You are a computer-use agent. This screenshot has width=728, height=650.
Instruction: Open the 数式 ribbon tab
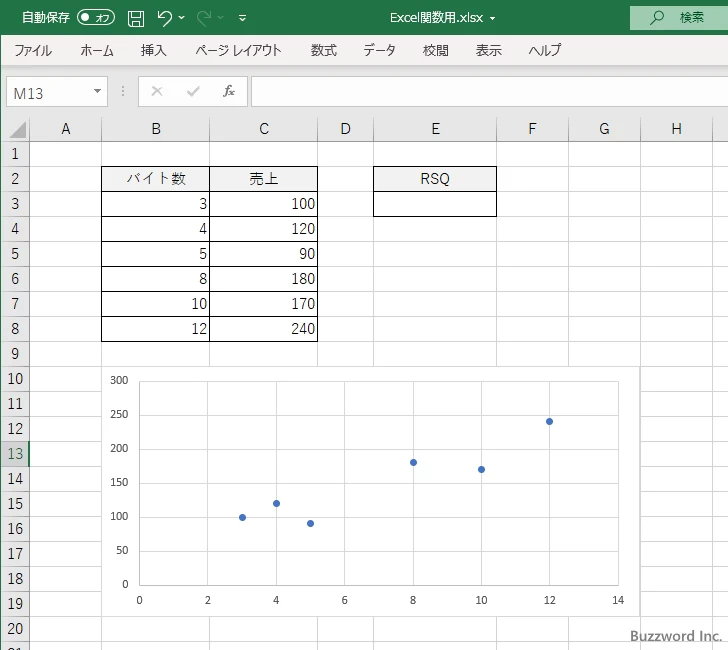pos(324,50)
